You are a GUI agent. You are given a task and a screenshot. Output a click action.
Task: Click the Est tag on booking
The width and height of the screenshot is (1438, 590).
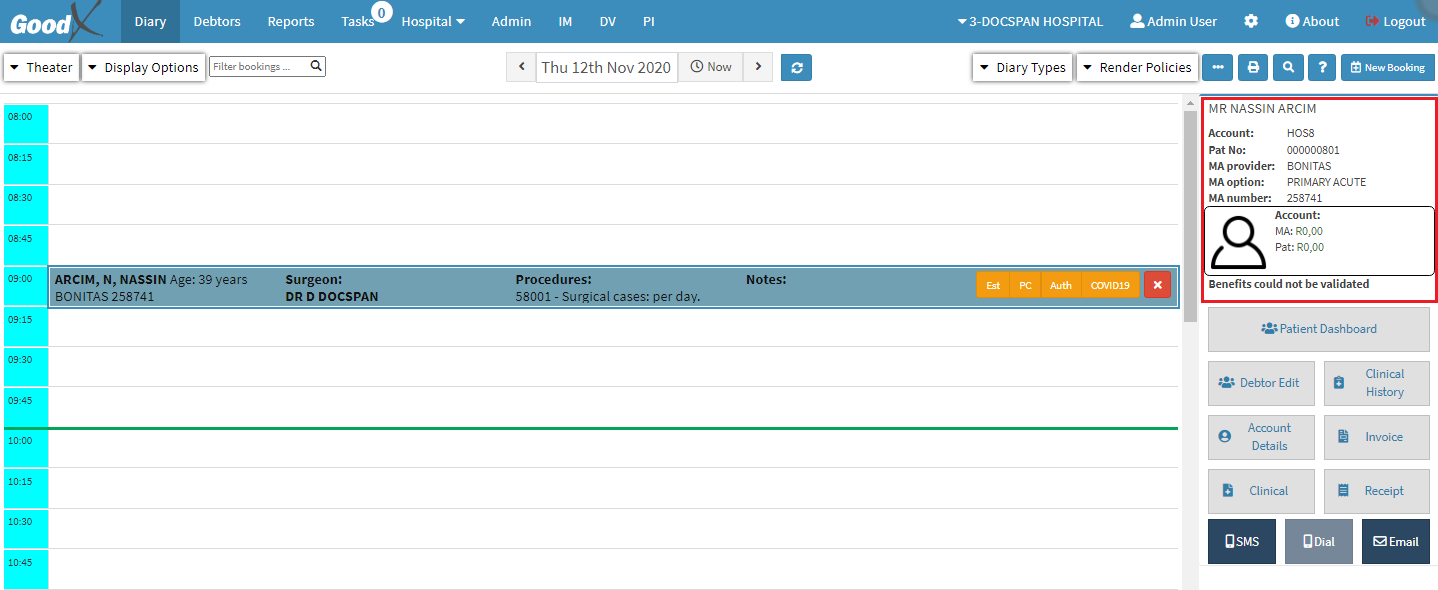point(993,285)
